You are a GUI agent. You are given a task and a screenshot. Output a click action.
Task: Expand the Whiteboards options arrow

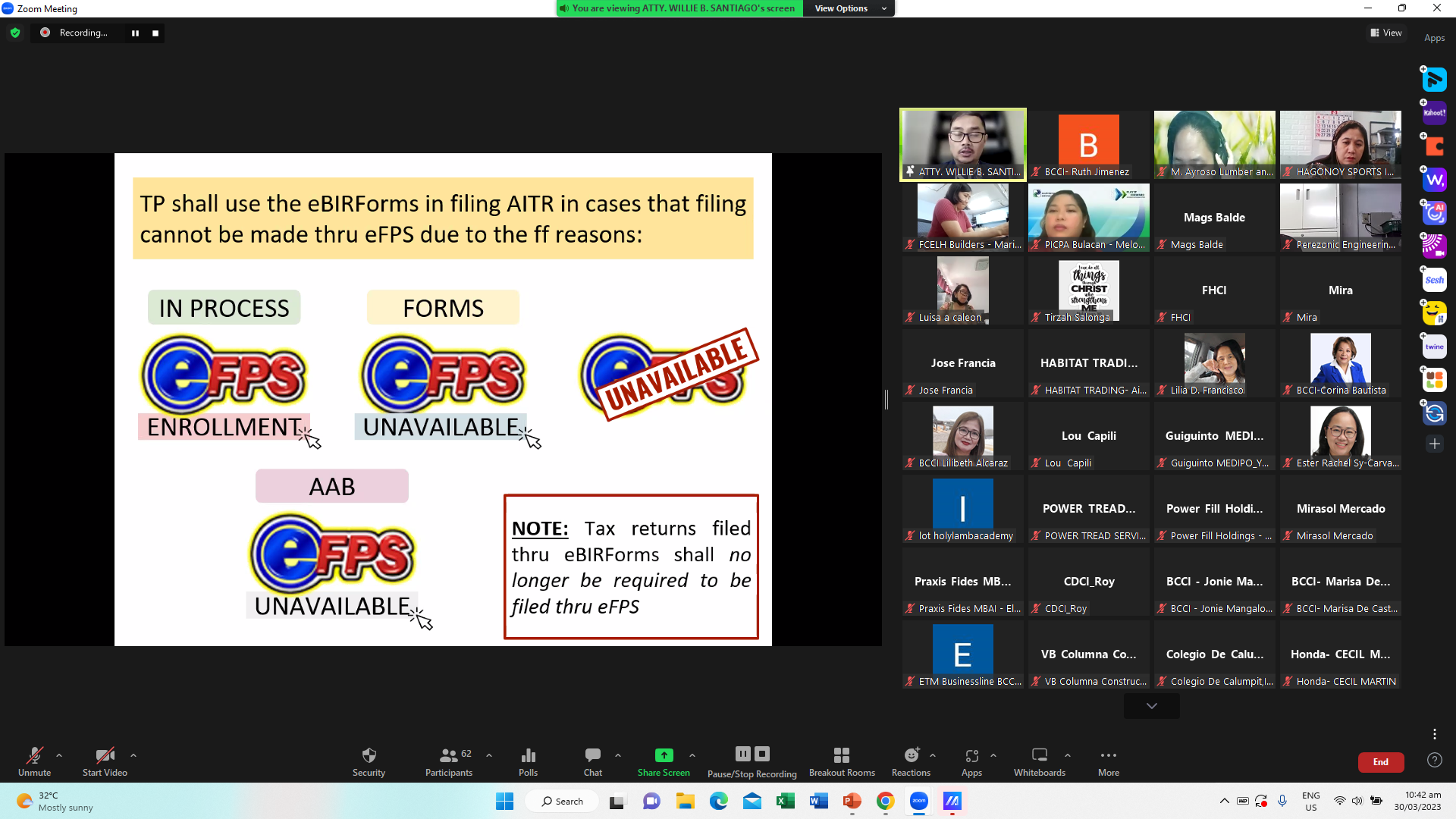tap(1068, 755)
